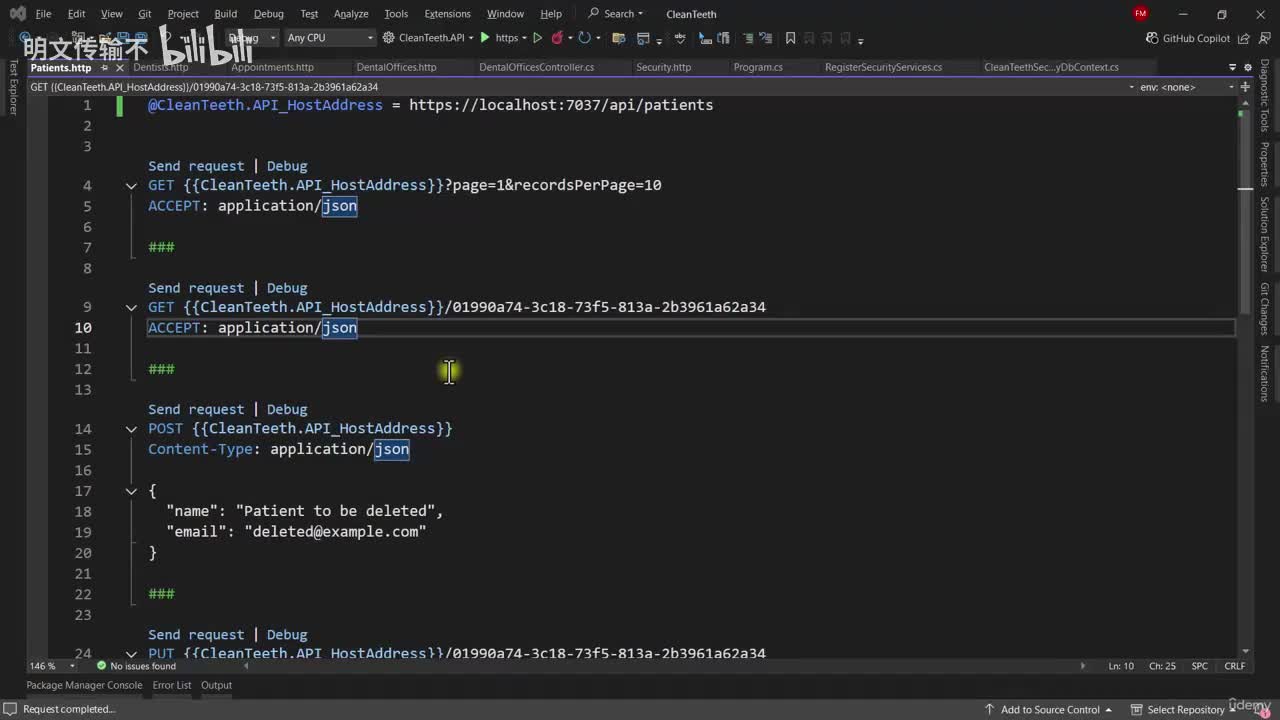This screenshot has height=720, width=1280.
Task: Open the Error List panel tab
Action: [171, 685]
